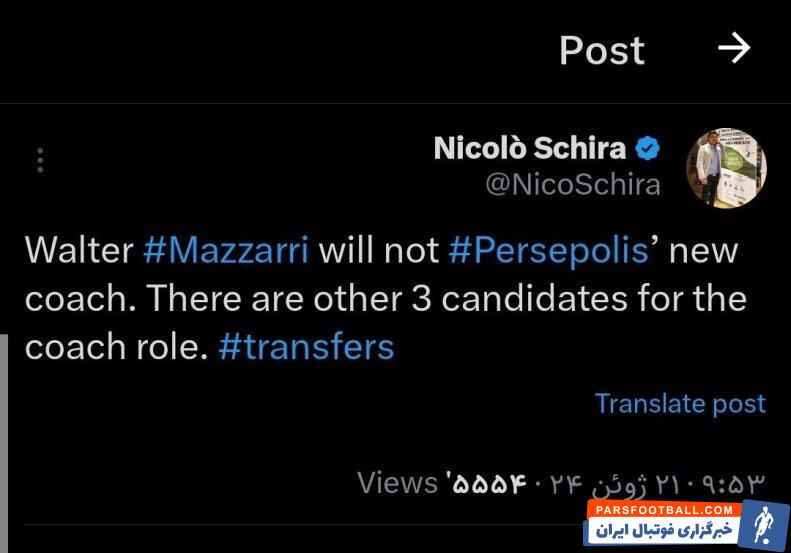Tap the back arrow beside Post
Image resolution: width=791 pixels, height=553 pixels.
click(x=734, y=48)
